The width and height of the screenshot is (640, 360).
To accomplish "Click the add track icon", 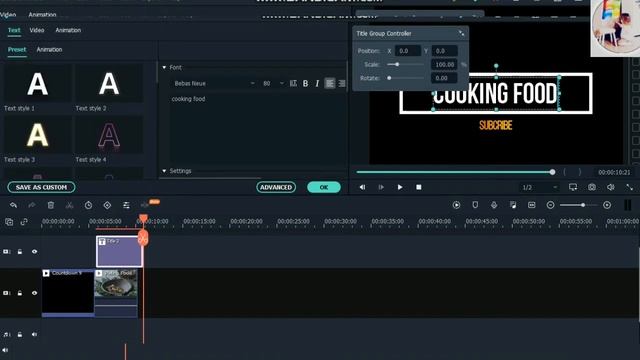I will pos(9,222).
